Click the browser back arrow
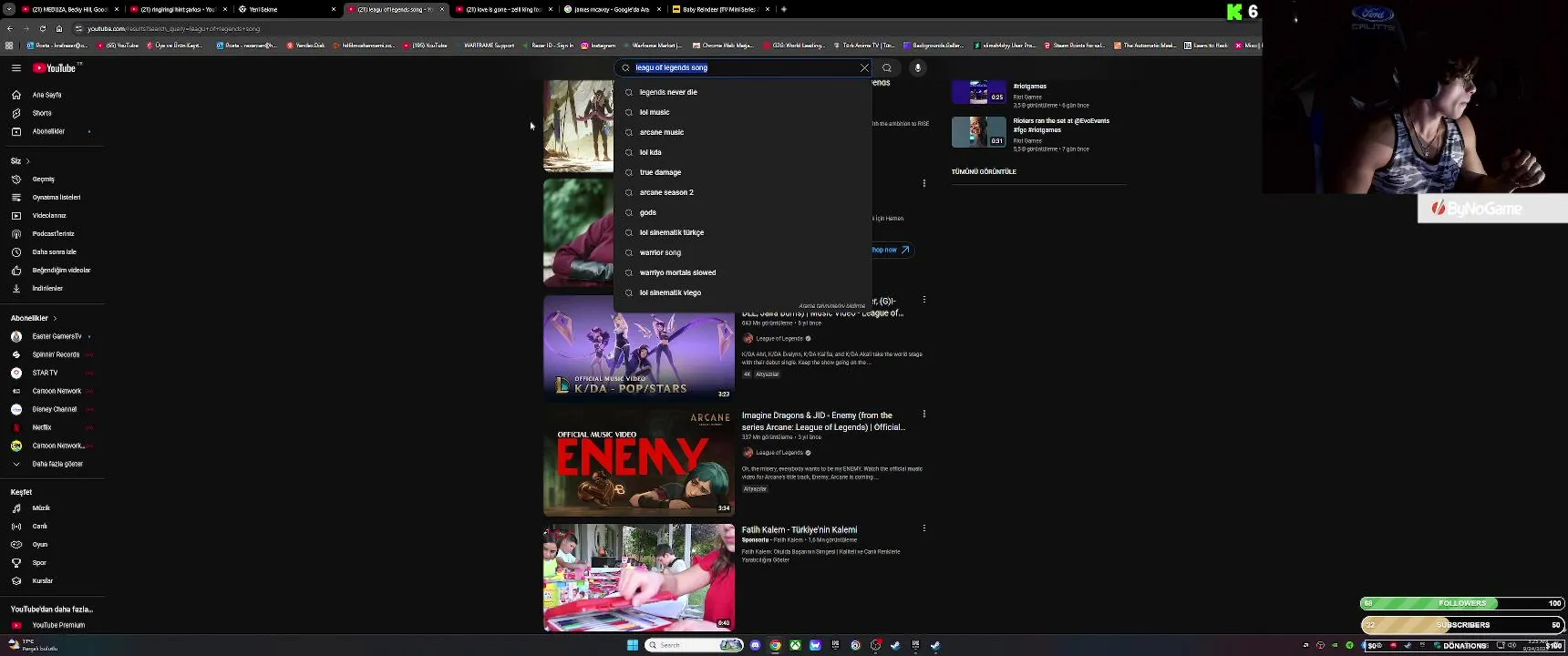 10,28
